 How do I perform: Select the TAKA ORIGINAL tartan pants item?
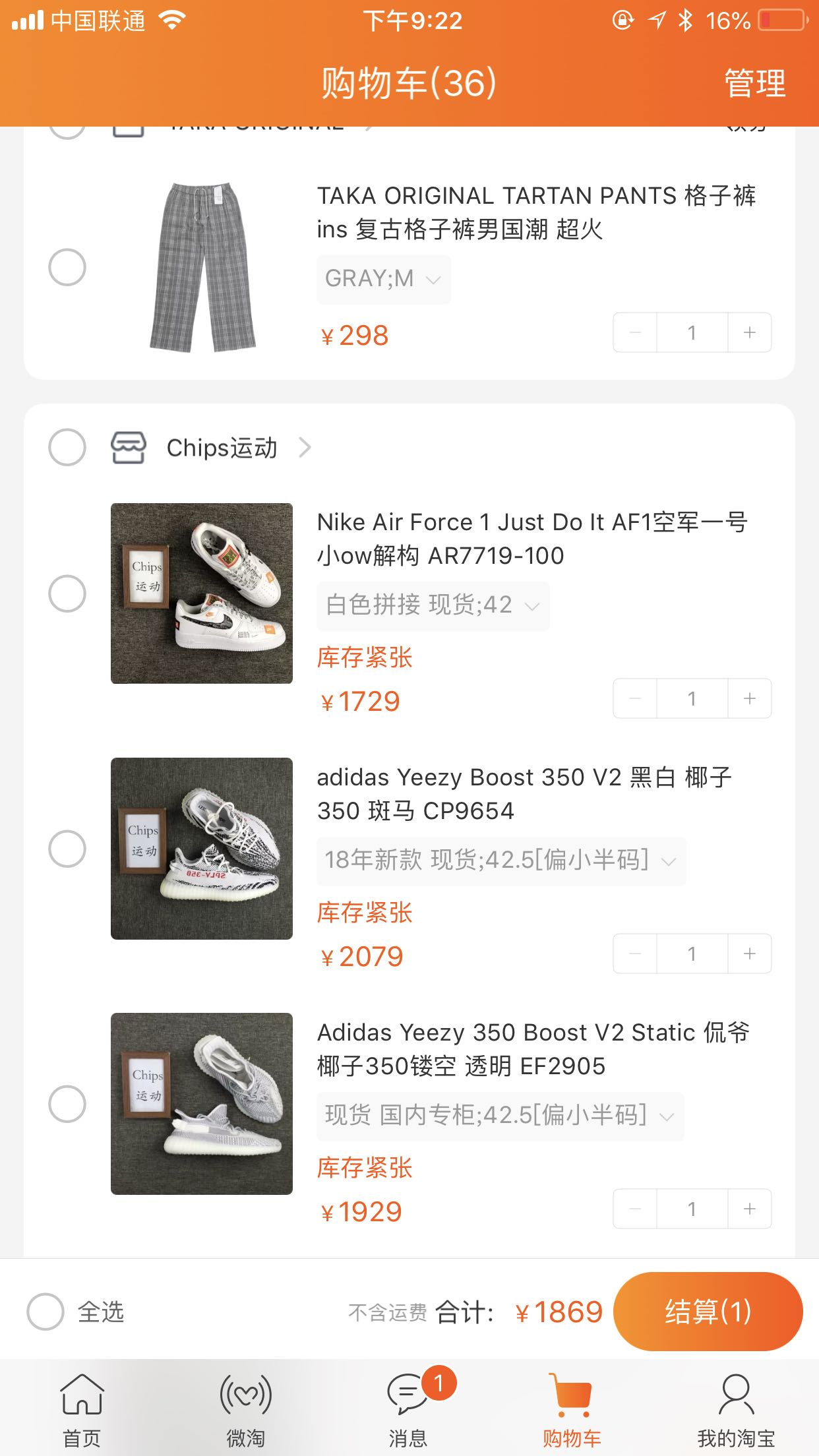[67, 267]
